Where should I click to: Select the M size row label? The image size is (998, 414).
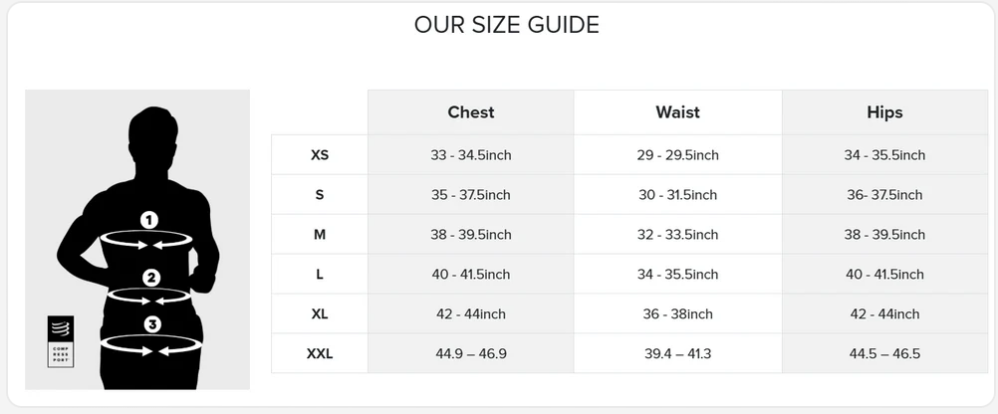pos(320,234)
